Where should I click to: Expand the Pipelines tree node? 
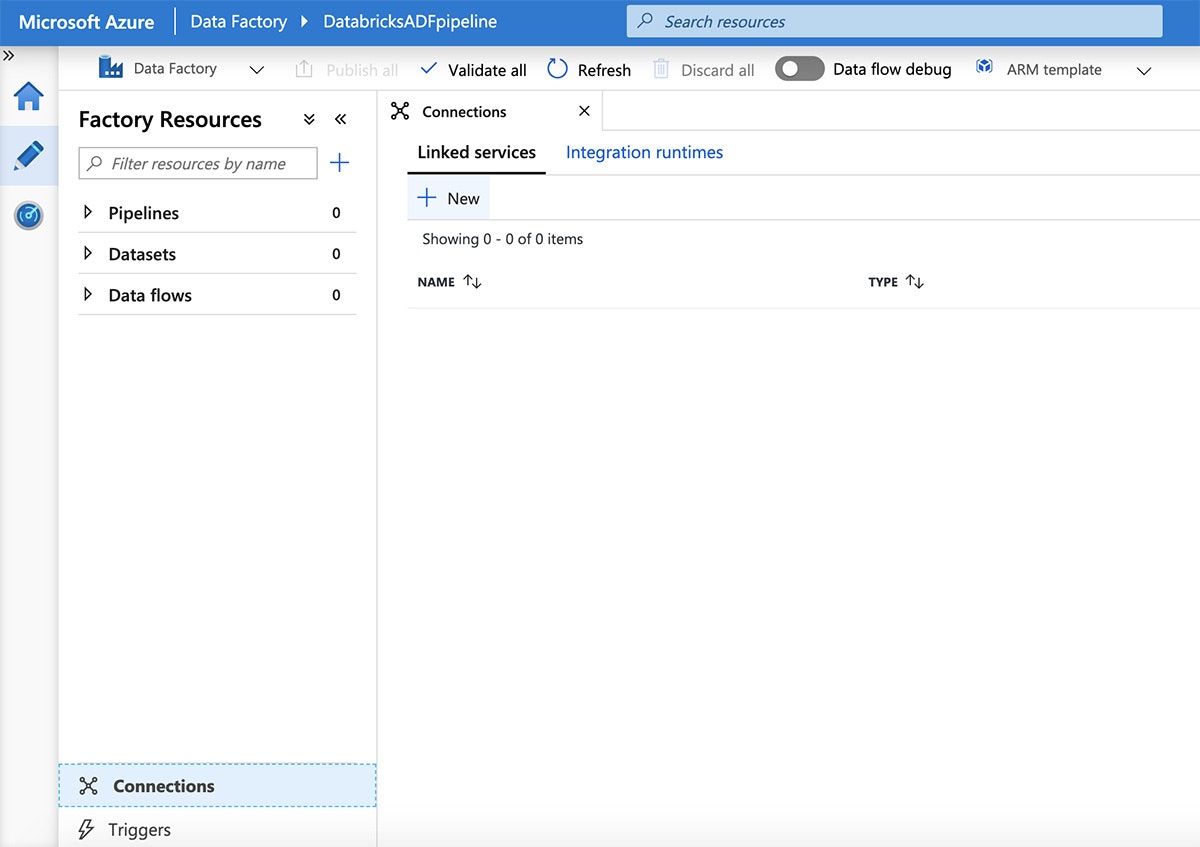tap(88, 212)
